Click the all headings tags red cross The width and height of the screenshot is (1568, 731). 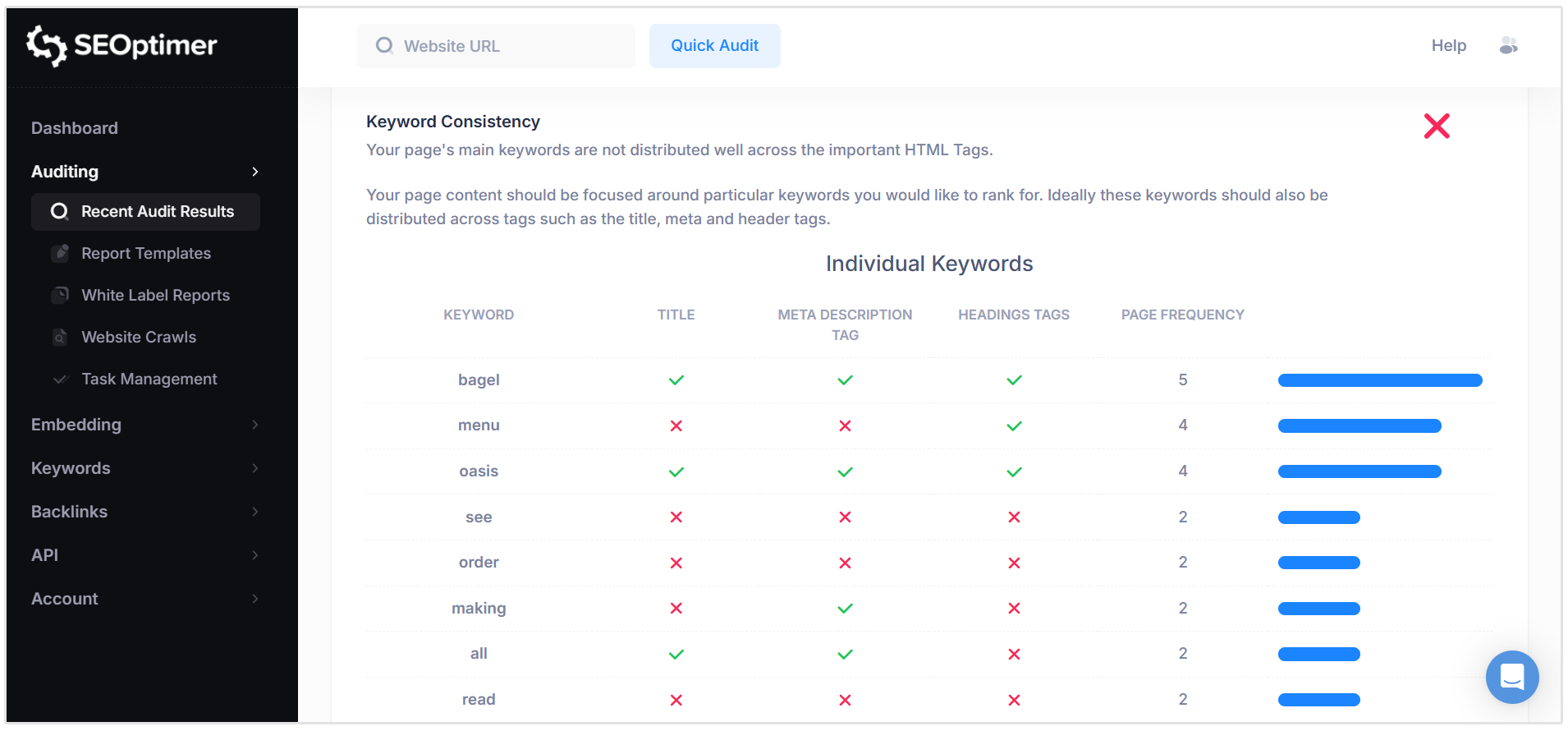click(1015, 654)
